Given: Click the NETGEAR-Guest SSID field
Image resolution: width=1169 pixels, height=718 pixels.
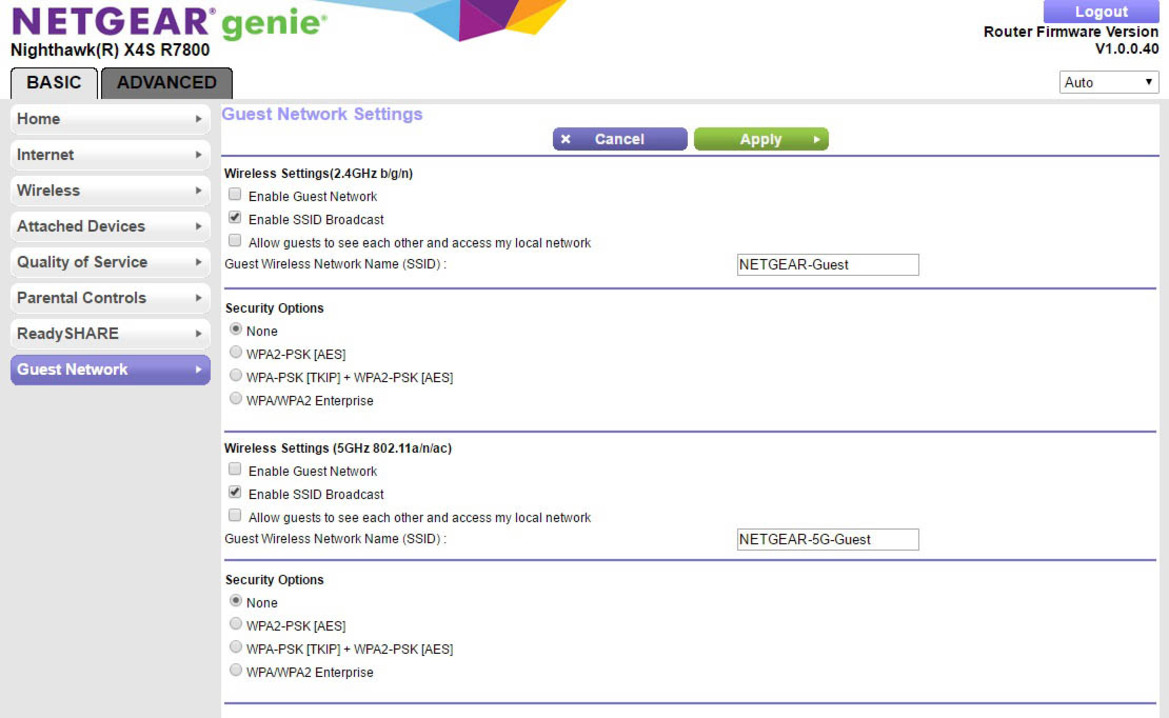Looking at the screenshot, I should click(x=828, y=265).
